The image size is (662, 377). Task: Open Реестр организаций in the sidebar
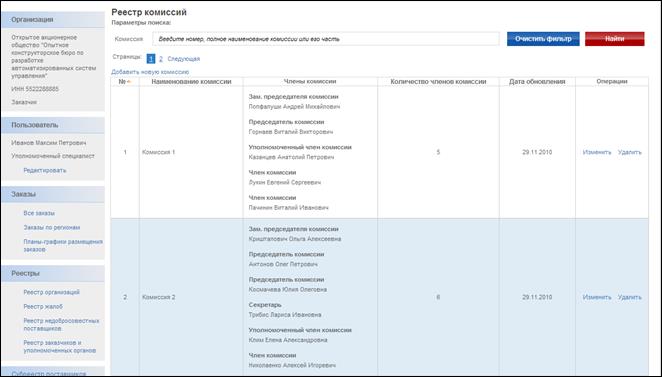coord(52,292)
